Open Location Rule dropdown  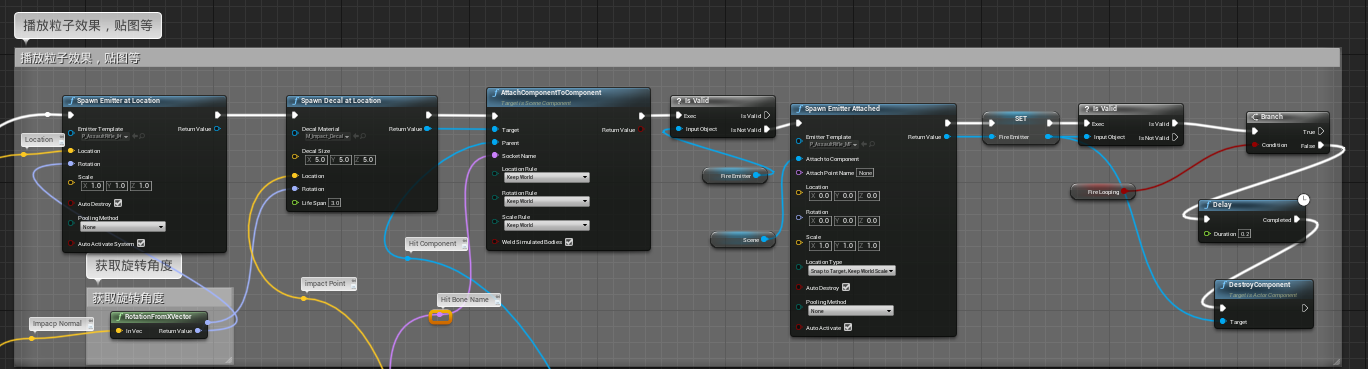click(x=546, y=177)
